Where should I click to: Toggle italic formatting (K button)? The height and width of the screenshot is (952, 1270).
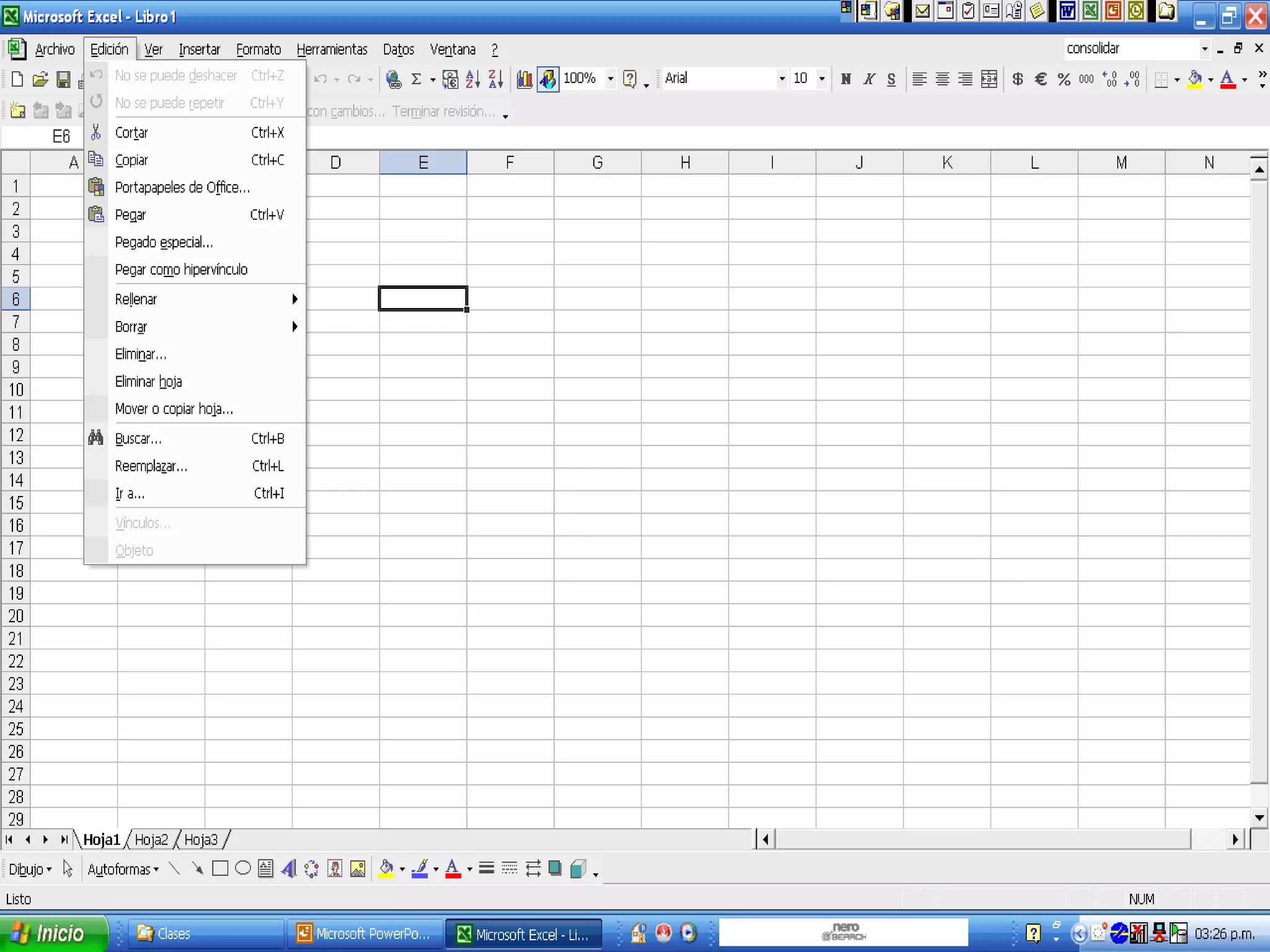(x=869, y=79)
